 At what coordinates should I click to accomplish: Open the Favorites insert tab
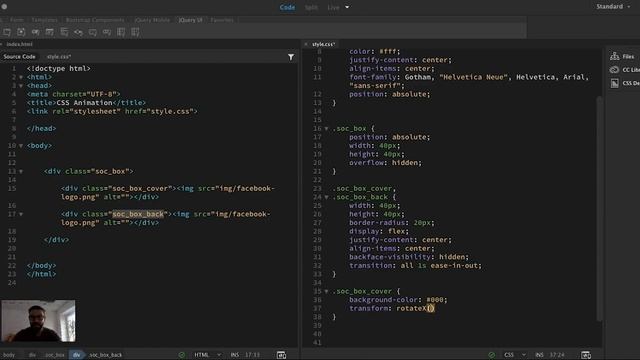click(x=222, y=20)
